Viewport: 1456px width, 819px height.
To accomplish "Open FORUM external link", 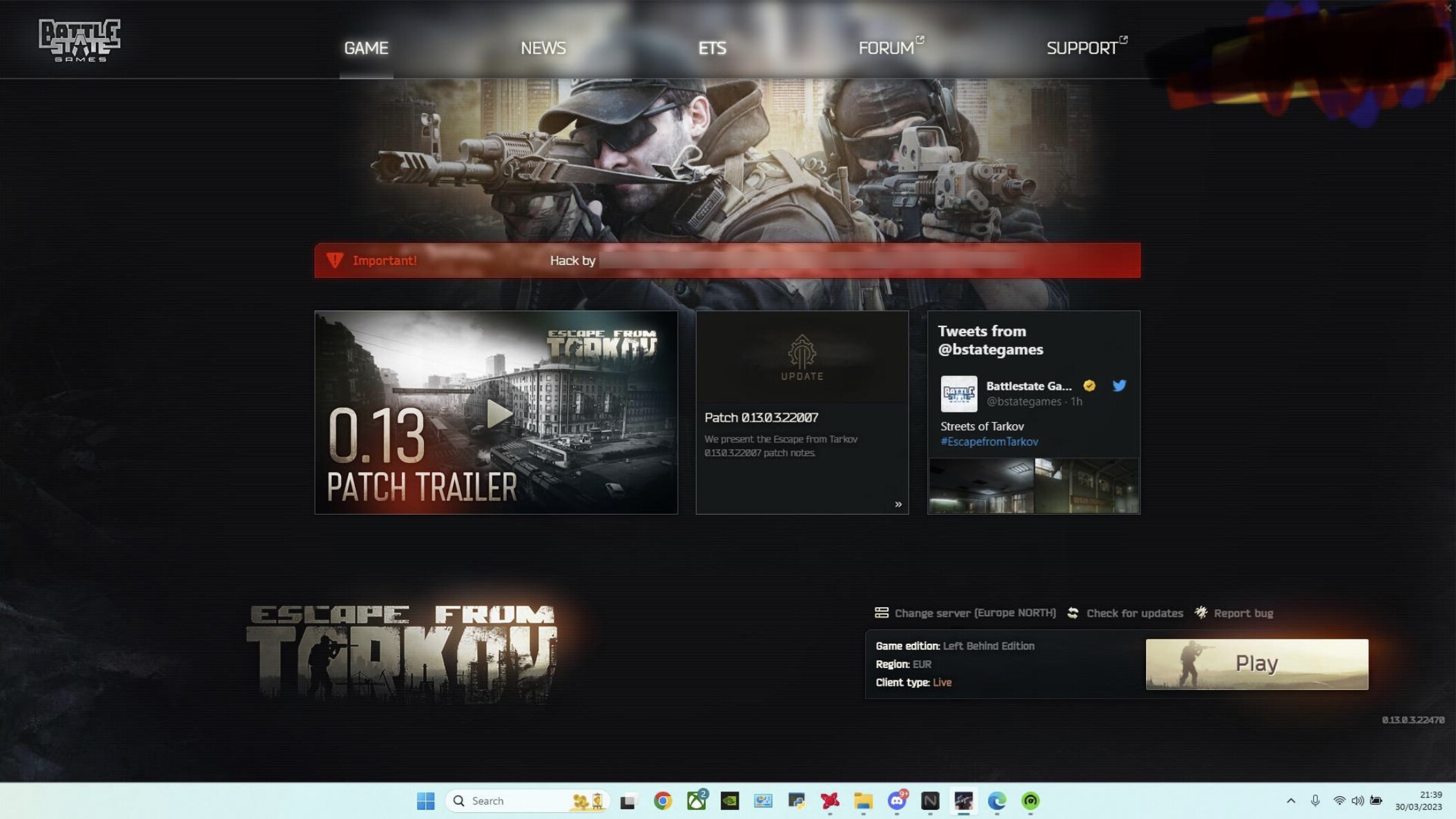I will coord(885,47).
